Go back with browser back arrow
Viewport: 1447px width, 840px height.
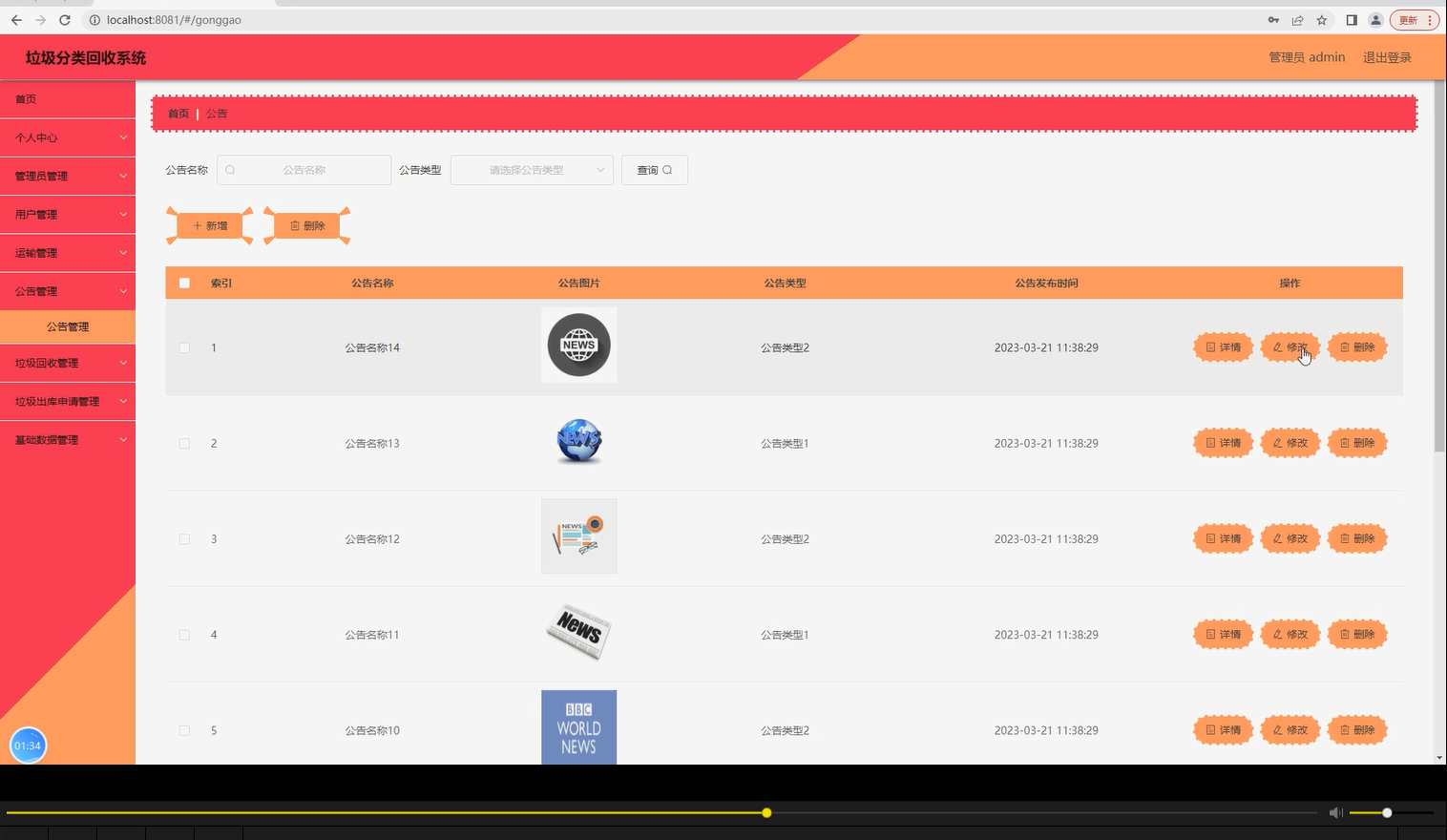(16, 20)
